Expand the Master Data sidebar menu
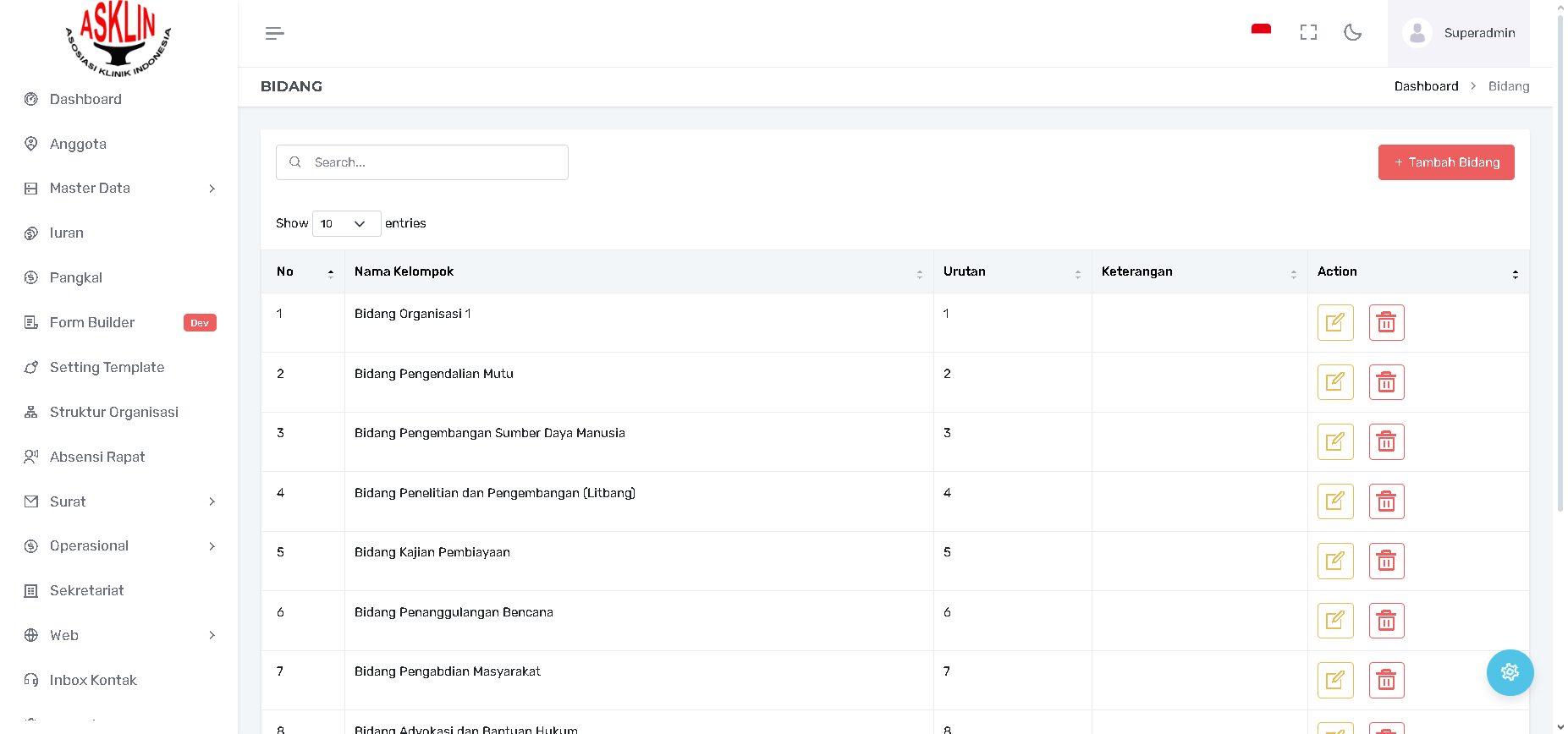The image size is (1568, 734). [x=119, y=189]
